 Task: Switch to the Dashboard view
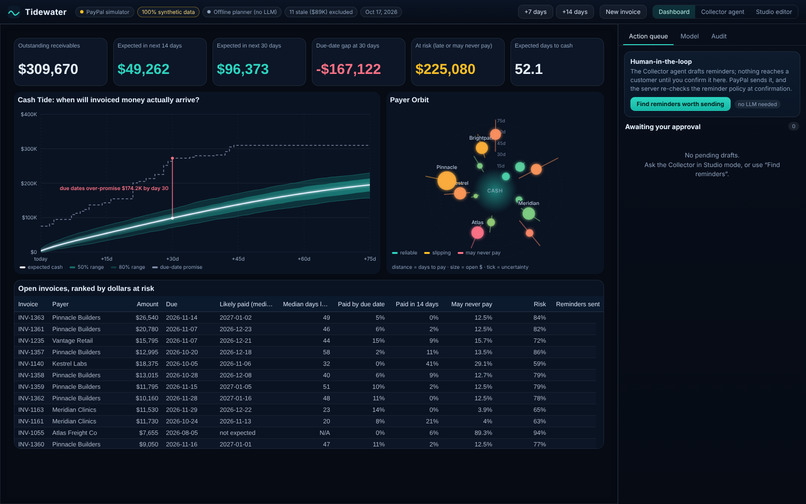pos(674,12)
